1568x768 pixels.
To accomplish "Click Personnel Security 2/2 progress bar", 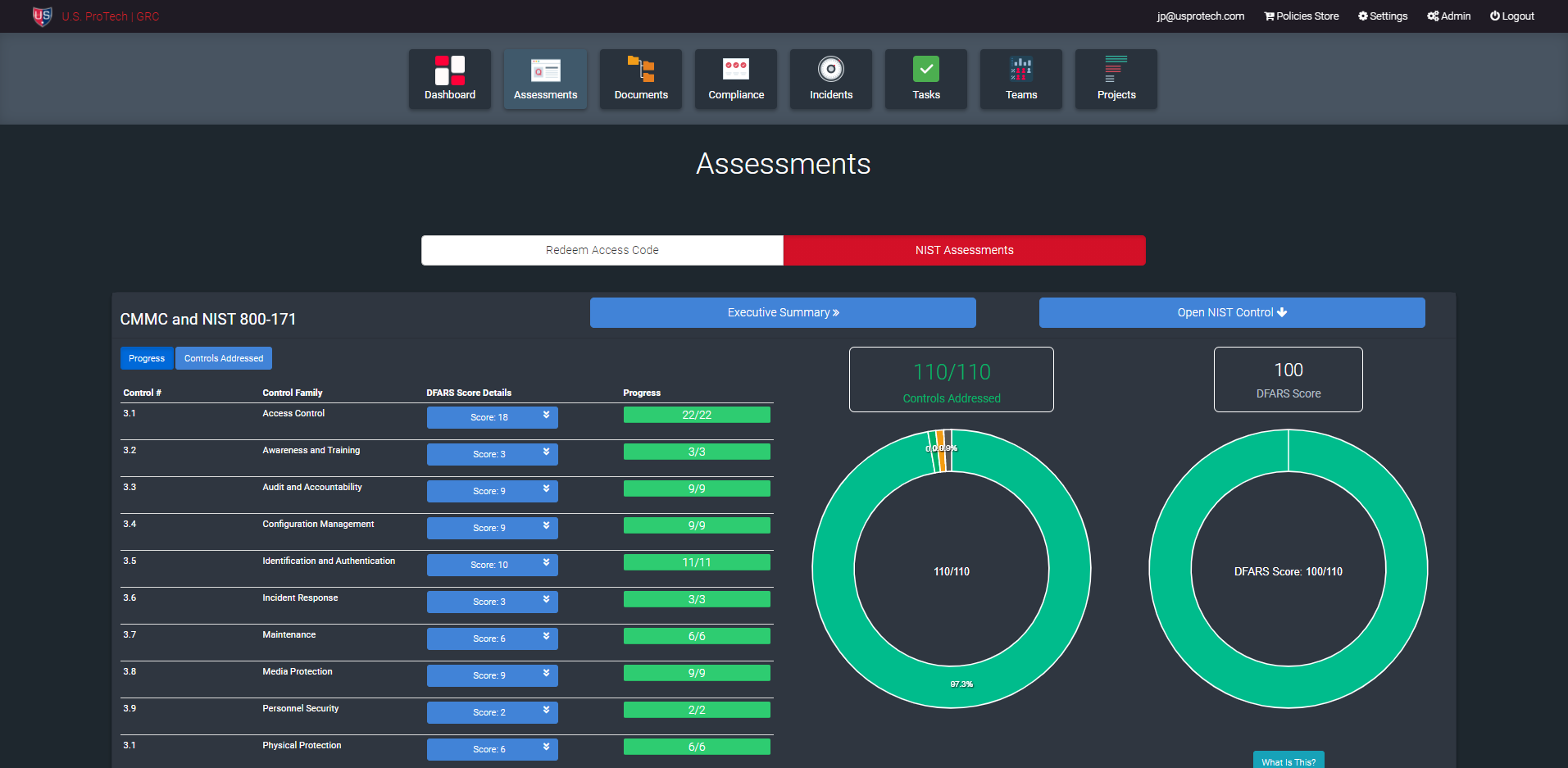I will point(697,710).
